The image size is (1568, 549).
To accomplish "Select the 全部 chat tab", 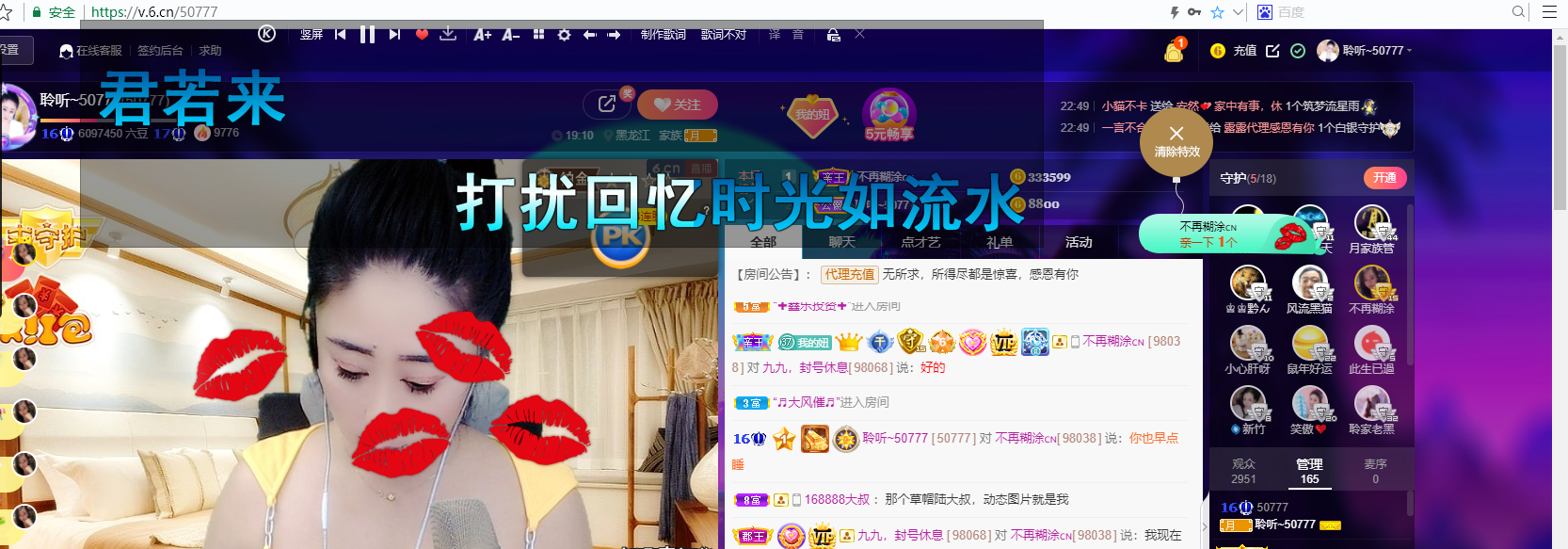I will [763, 242].
